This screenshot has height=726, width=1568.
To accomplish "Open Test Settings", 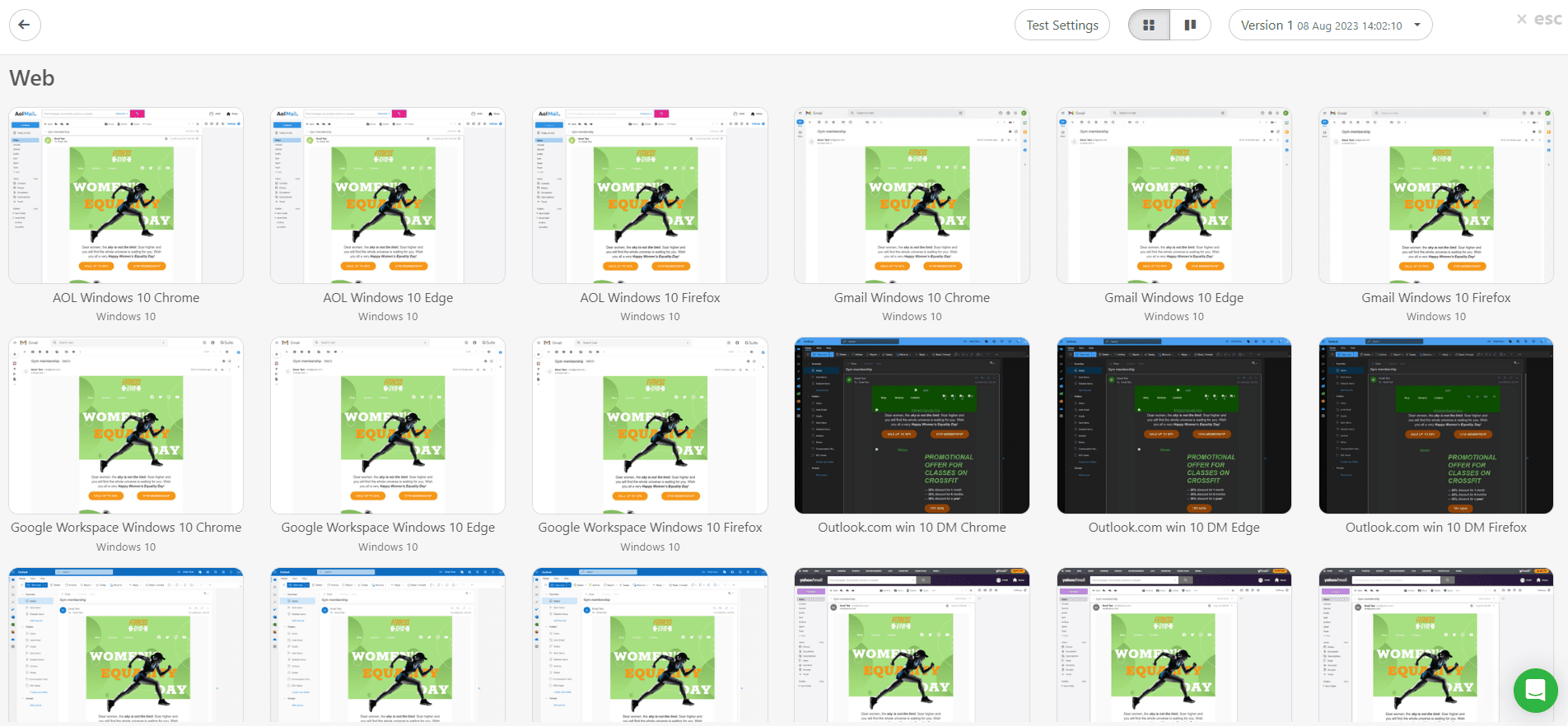I will (x=1062, y=26).
